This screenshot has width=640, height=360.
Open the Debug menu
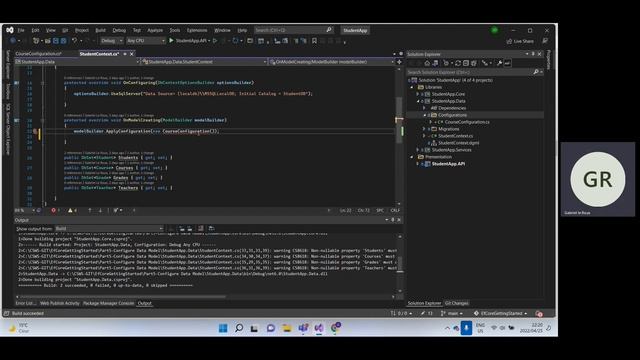pos(119,30)
